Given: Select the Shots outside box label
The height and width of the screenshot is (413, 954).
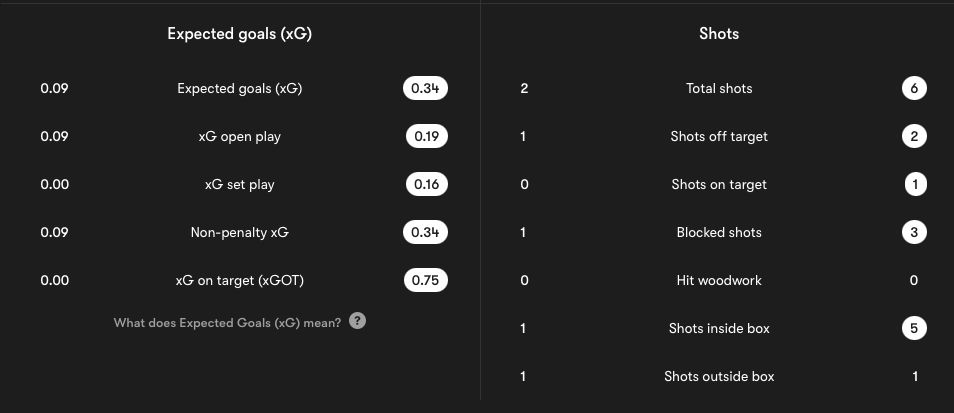Looking at the screenshot, I should pyautogui.click(x=719, y=377).
